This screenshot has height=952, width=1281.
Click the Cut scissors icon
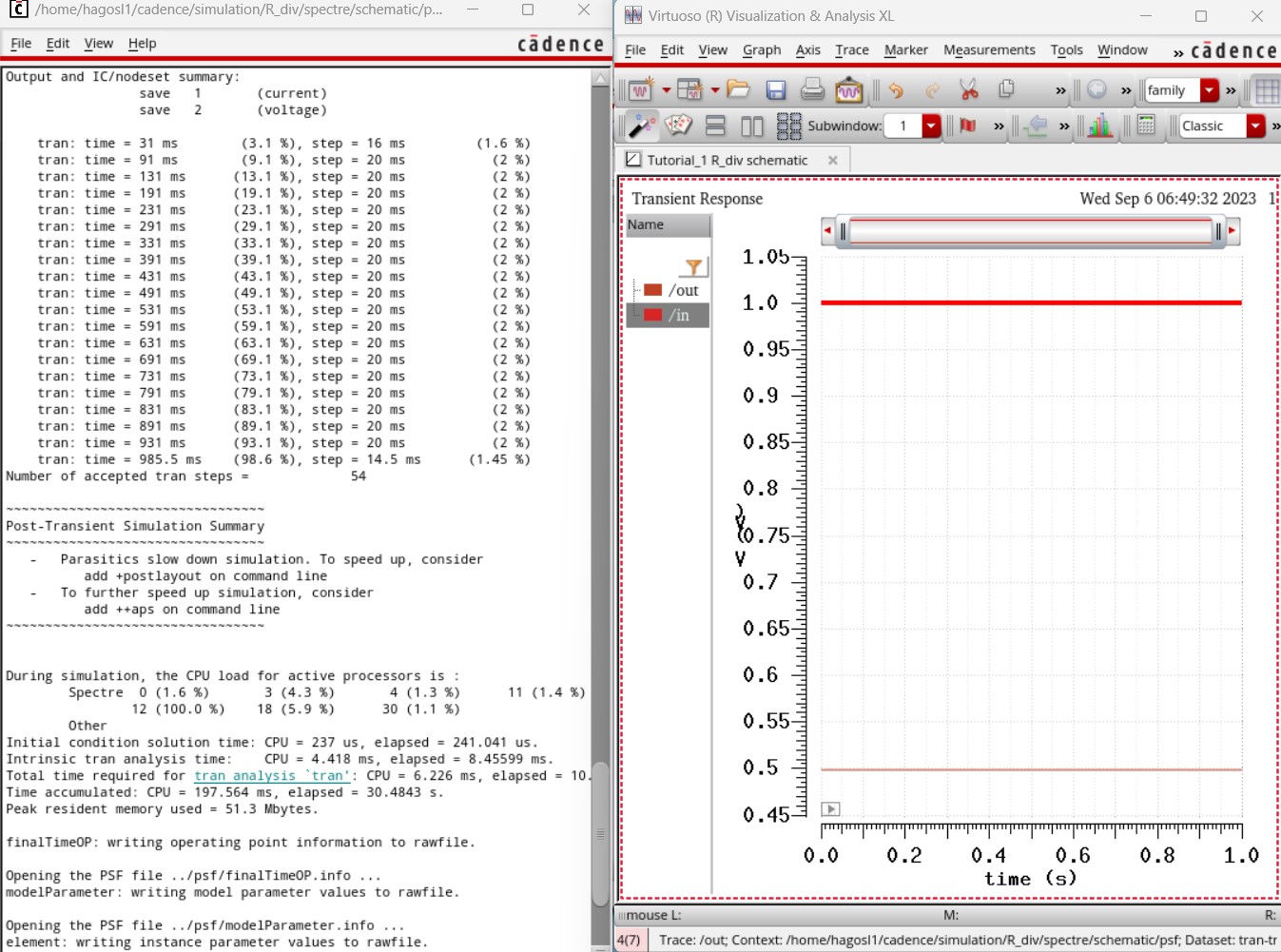[x=968, y=90]
